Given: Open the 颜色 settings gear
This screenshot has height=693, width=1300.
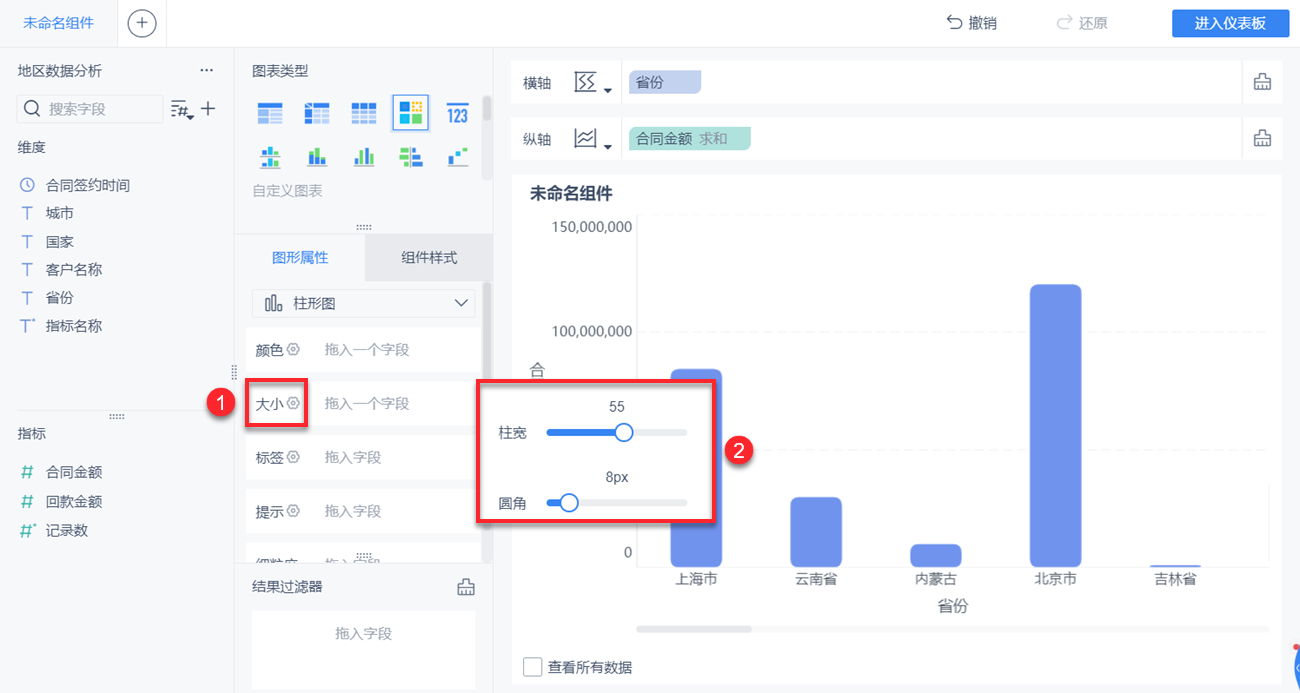Looking at the screenshot, I should tap(293, 349).
